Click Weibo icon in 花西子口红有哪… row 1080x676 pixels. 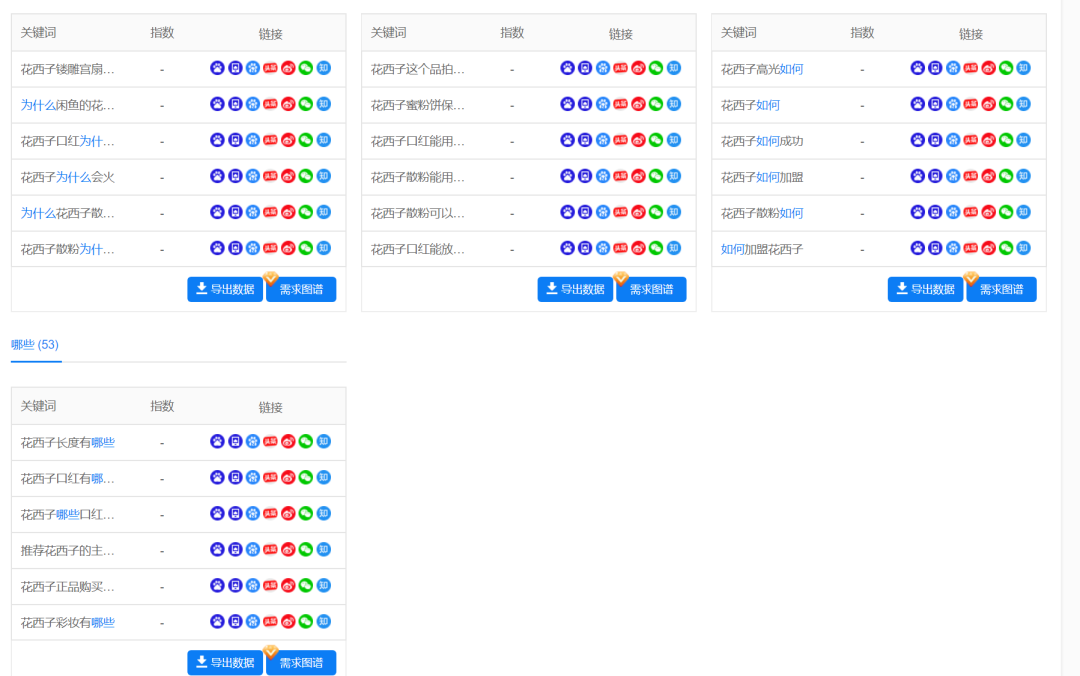[288, 478]
